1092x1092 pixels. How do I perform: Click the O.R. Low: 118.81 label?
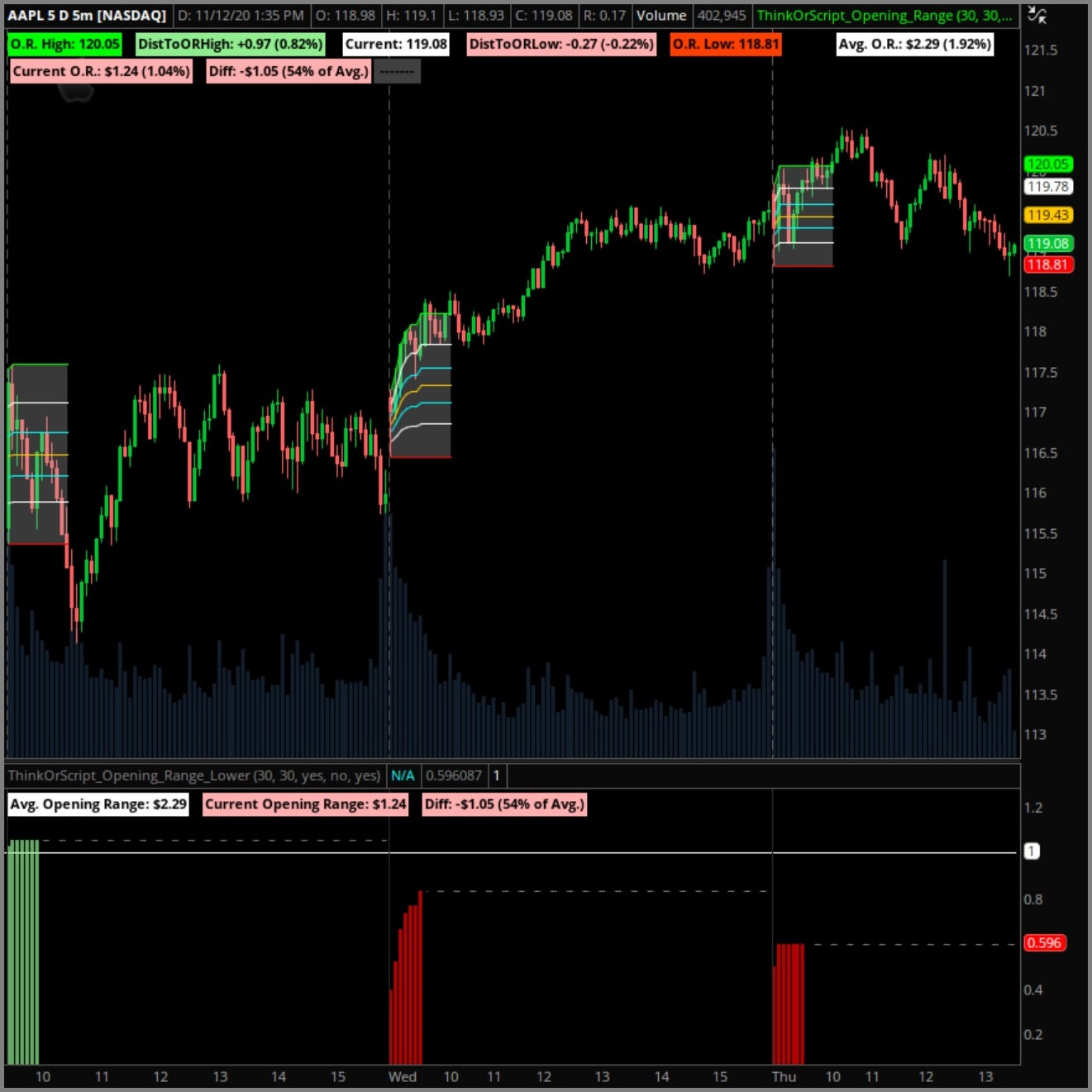726,44
